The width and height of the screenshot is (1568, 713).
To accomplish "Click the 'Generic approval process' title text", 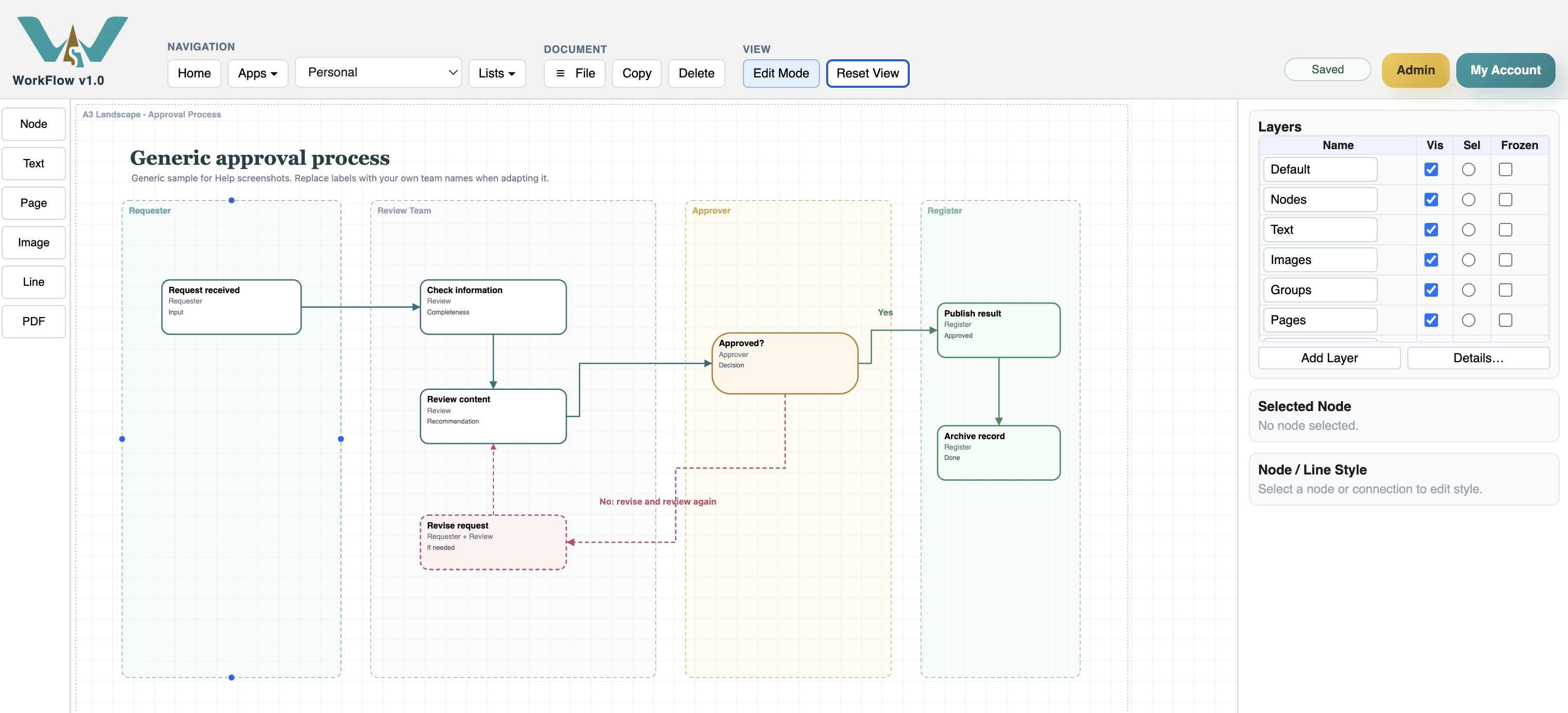I will click(x=260, y=157).
